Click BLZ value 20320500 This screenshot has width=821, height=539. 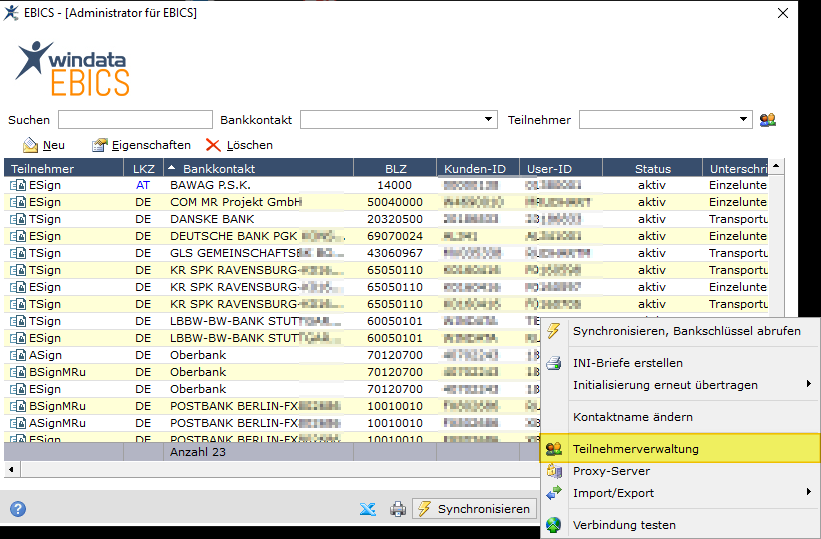point(395,219)
